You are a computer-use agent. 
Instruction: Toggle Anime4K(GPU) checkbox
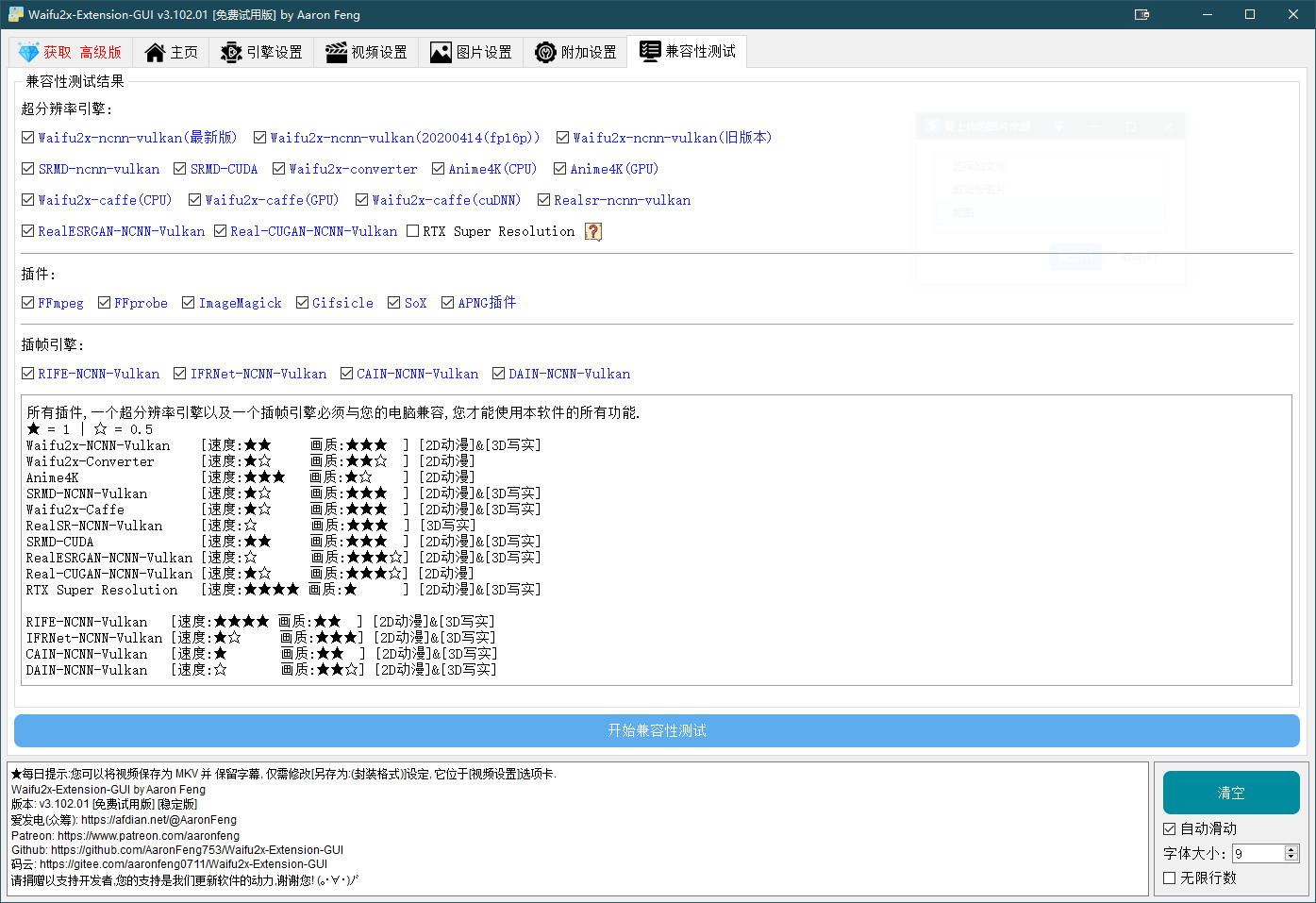pyautogui.click(x=560, y=169)
